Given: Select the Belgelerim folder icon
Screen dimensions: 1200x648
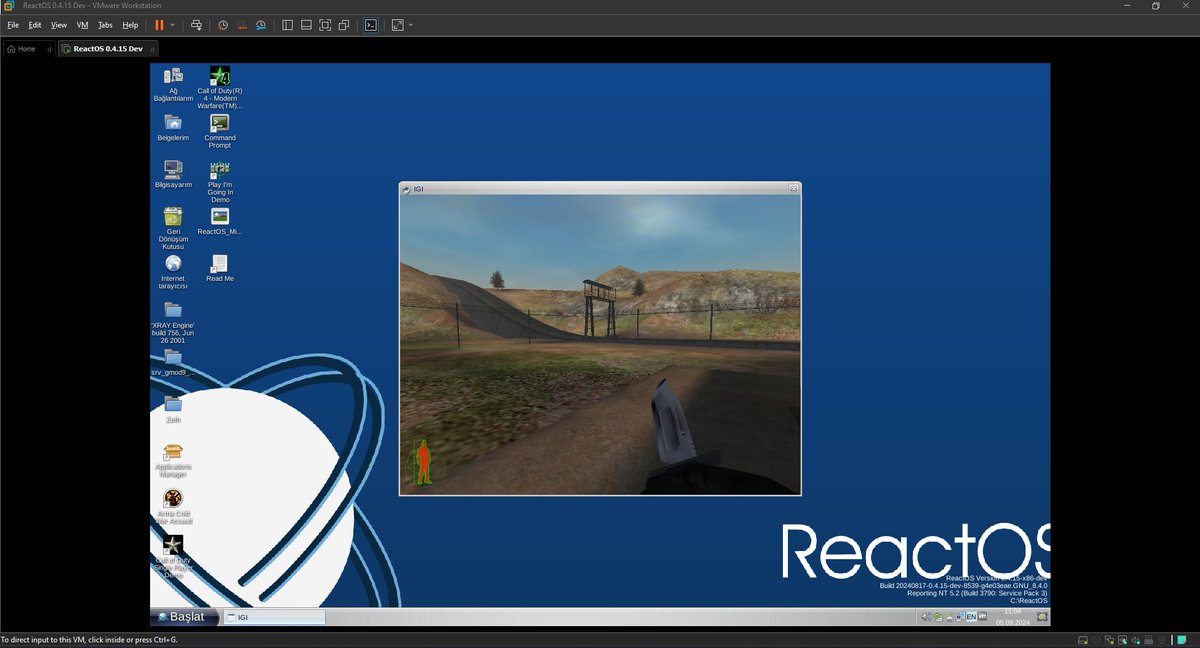Looking at the screenshot, I should [x=173, y=127].
